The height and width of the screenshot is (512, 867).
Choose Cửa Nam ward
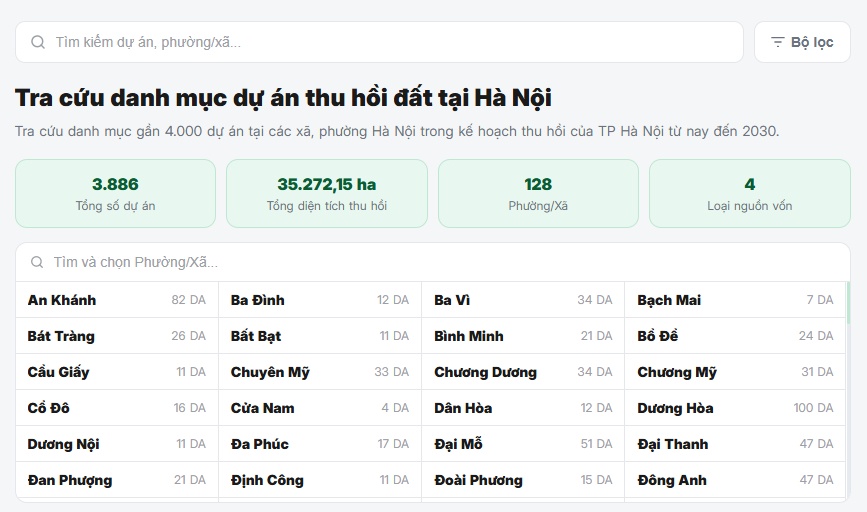tap(320, 407)
